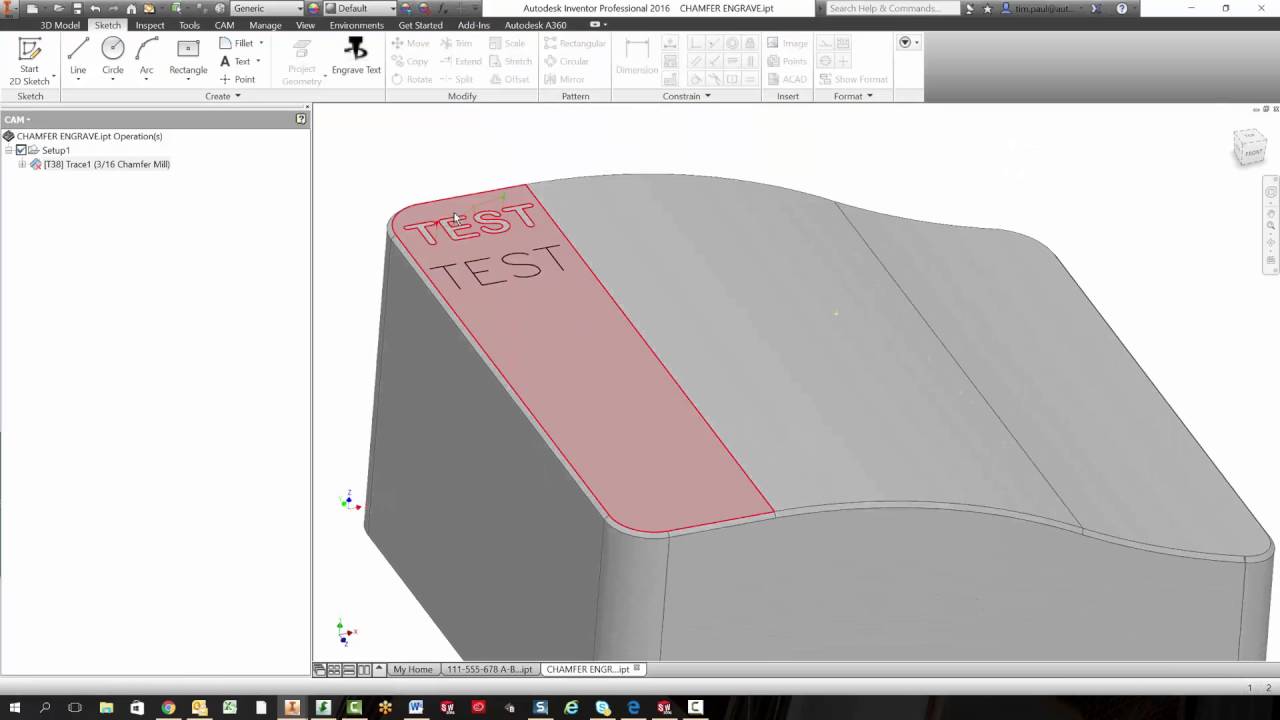1280x720 pixels.
Task: Select CHAMFER ENGRAVE.ipt Operation(s) root node
Action: (89, 136)
